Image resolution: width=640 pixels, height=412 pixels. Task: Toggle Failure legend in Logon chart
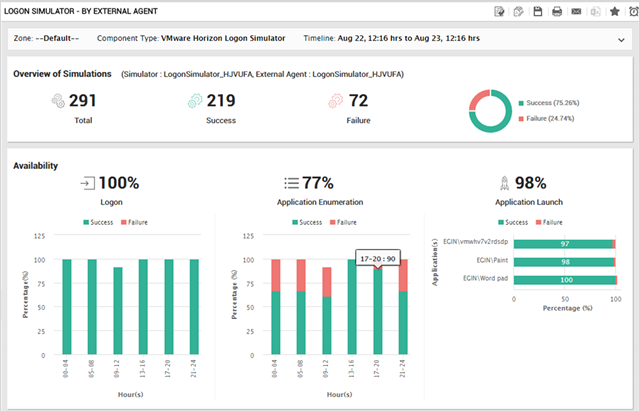pyautogui.click(x=134, y=222)
